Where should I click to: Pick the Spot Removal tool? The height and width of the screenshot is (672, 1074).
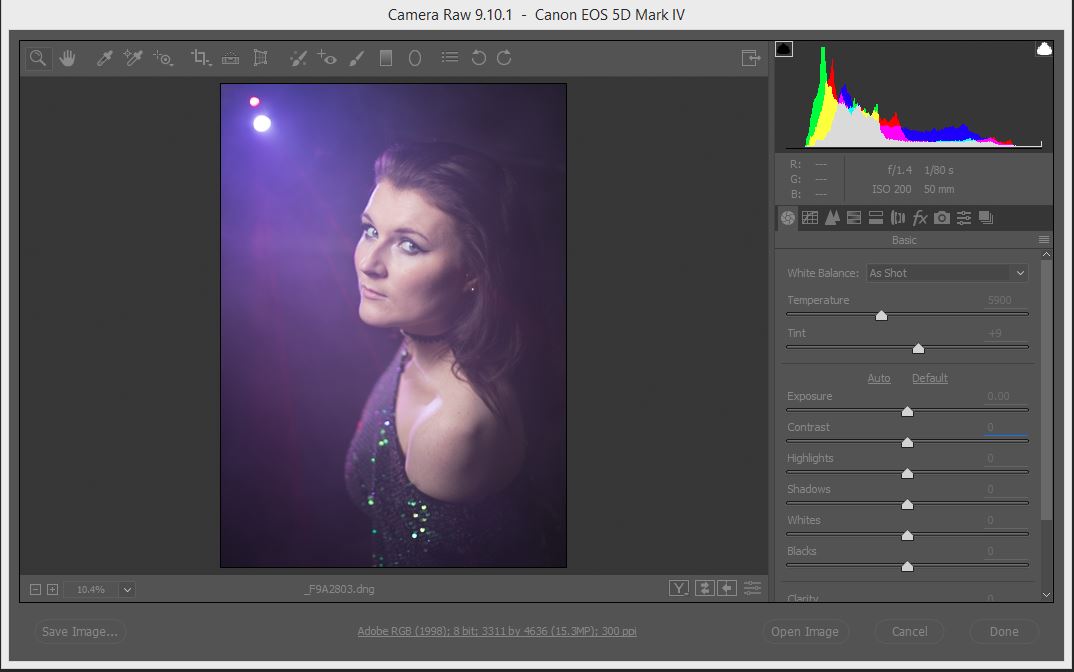pos(298,58)
